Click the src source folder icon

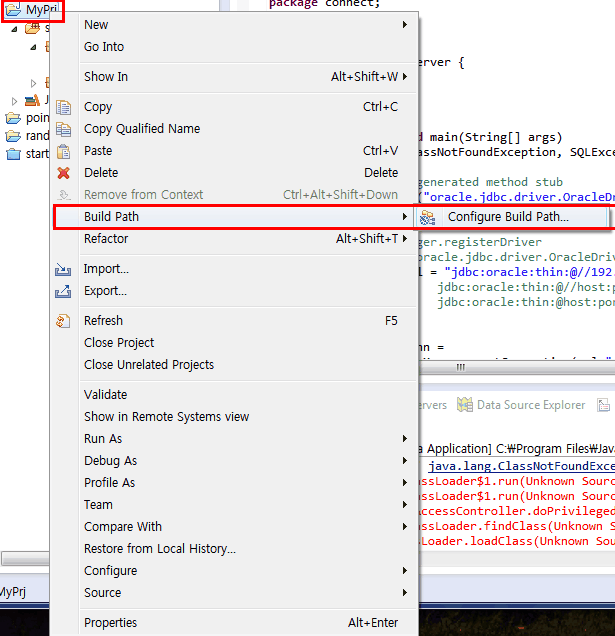(32, 28)
